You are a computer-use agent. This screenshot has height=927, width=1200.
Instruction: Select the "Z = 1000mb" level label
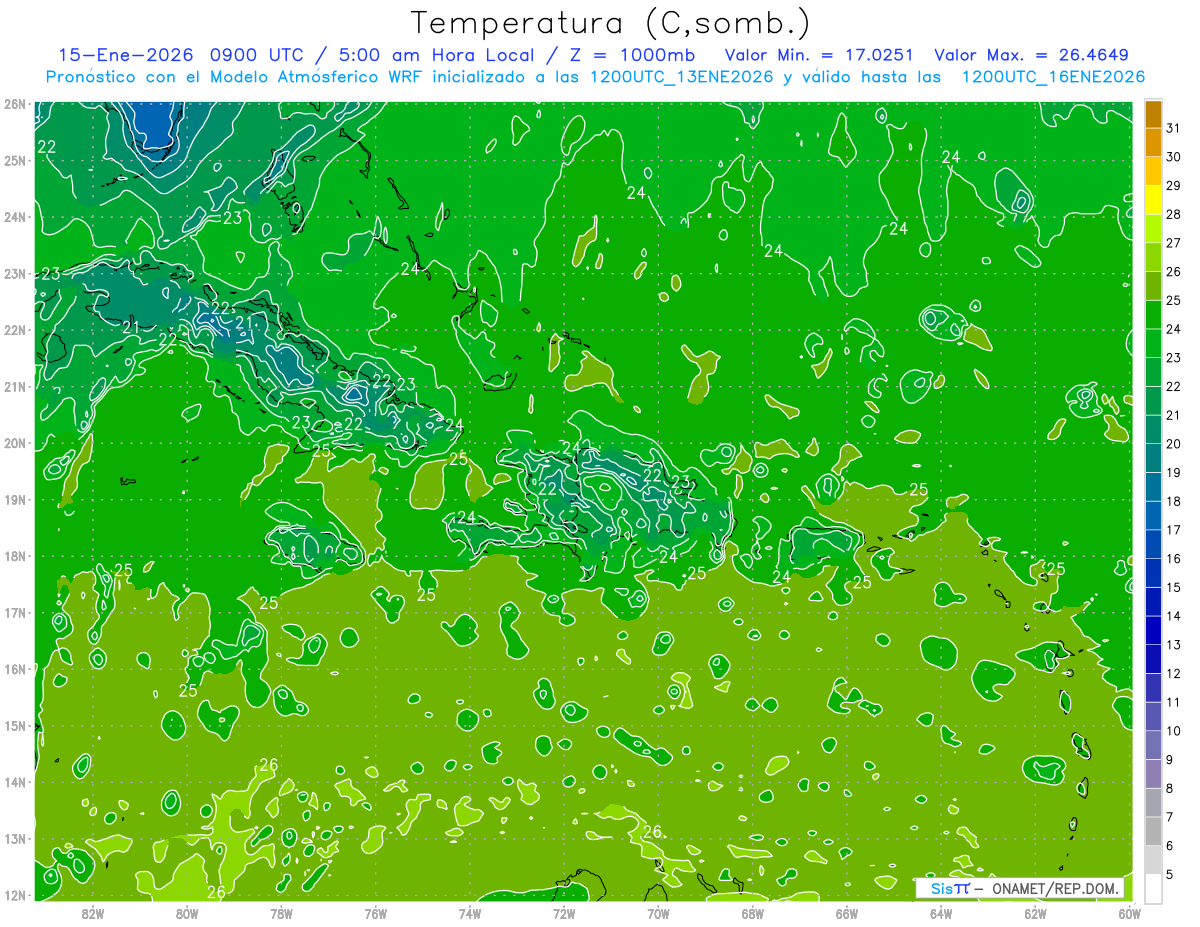632,55
